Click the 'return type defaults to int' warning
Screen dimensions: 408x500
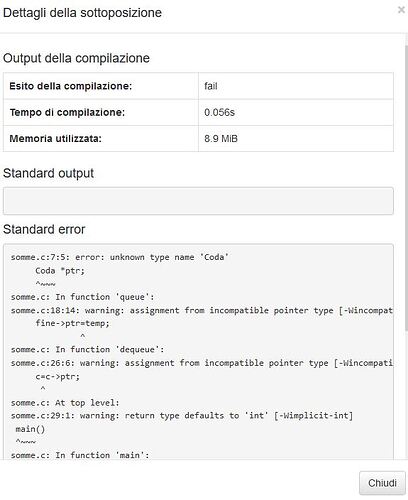(182, 416)
